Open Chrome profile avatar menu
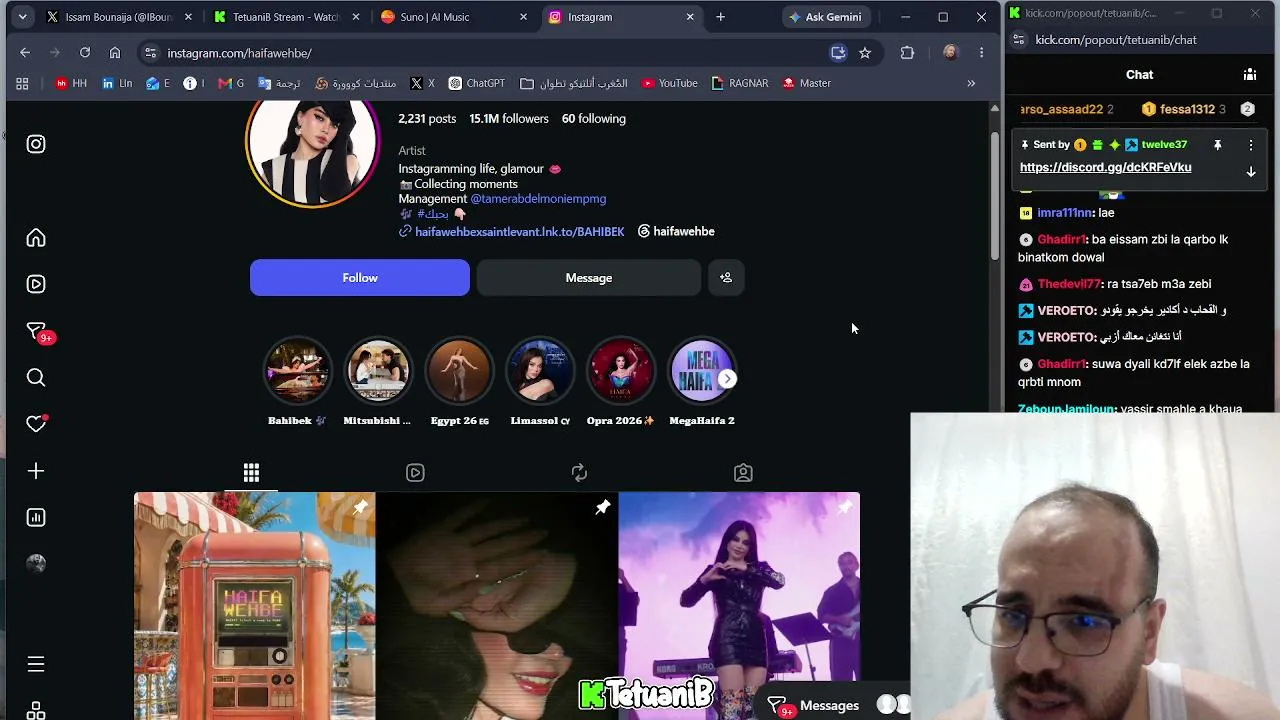The width and height of the screenshot is (1280, 720). pyautogui.click(x=950, y=53)
